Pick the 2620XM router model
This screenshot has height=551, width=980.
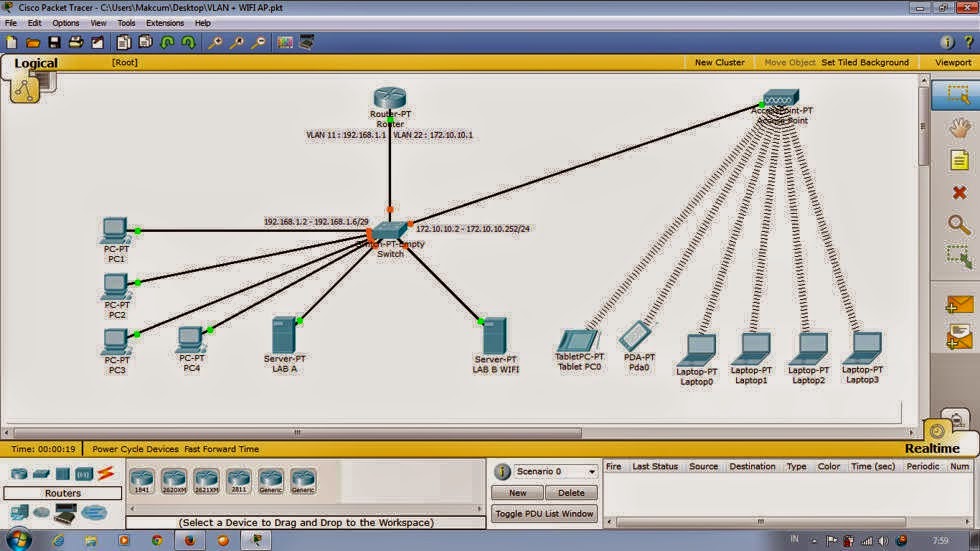[x=174, y=481]
